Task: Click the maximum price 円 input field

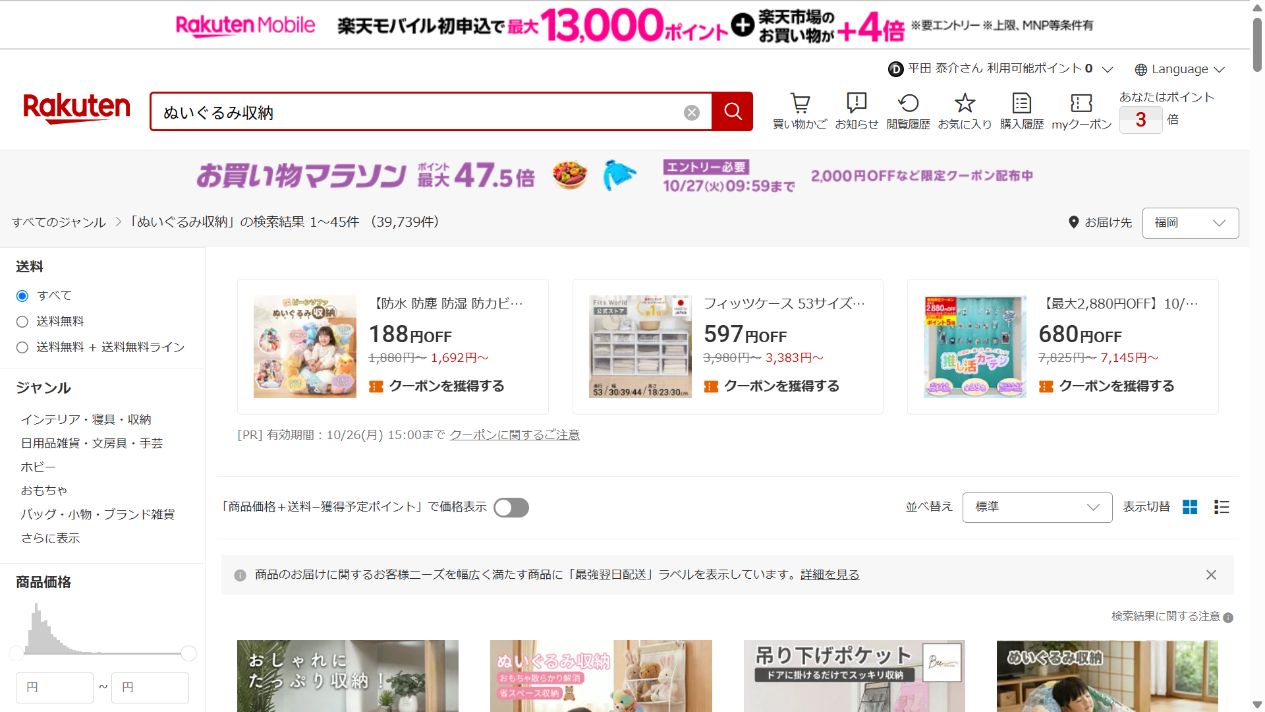Action: pyautogui.click(x=150, y=688)
